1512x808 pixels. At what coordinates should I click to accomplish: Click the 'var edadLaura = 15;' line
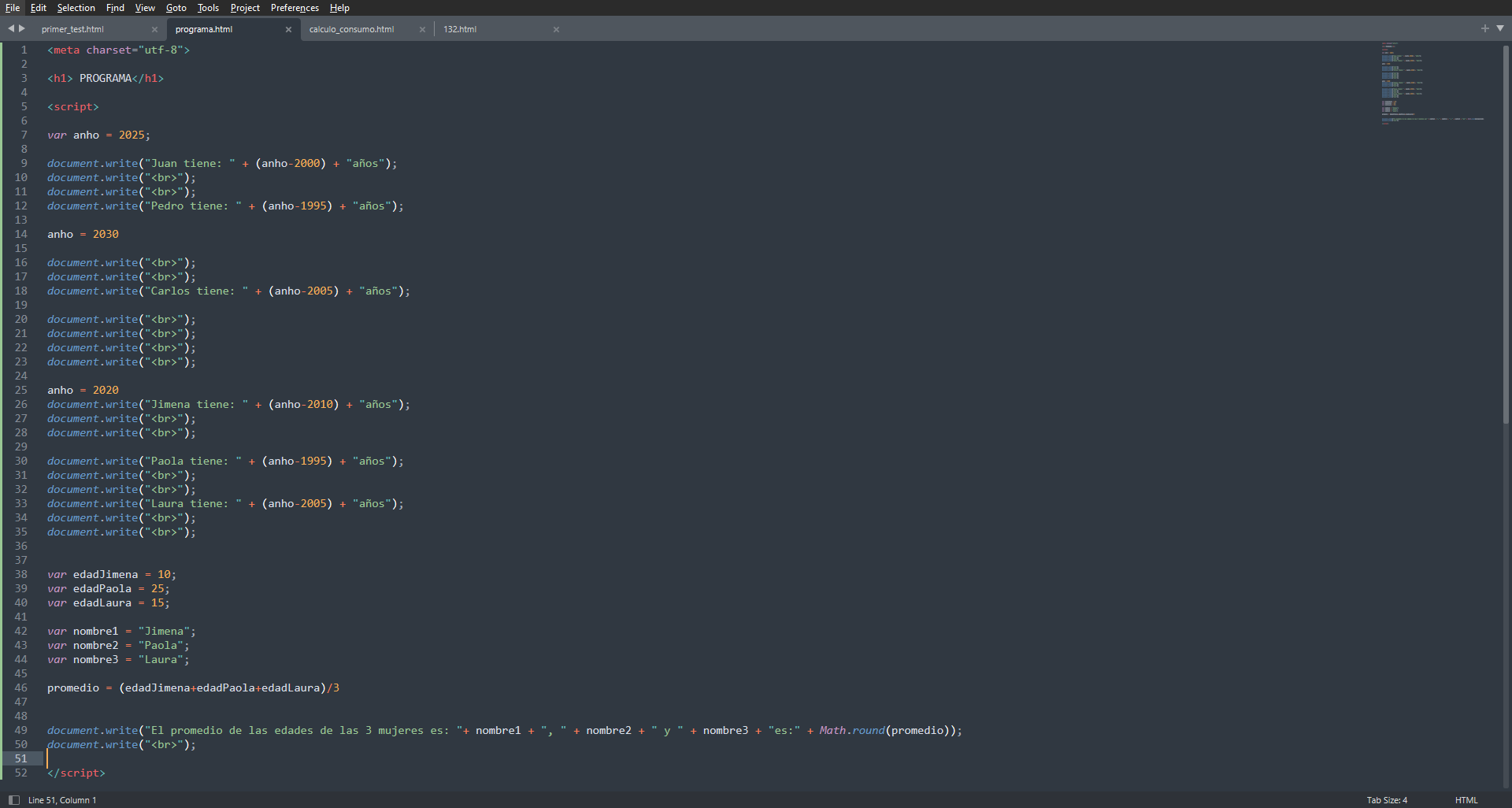pos(109,602)
